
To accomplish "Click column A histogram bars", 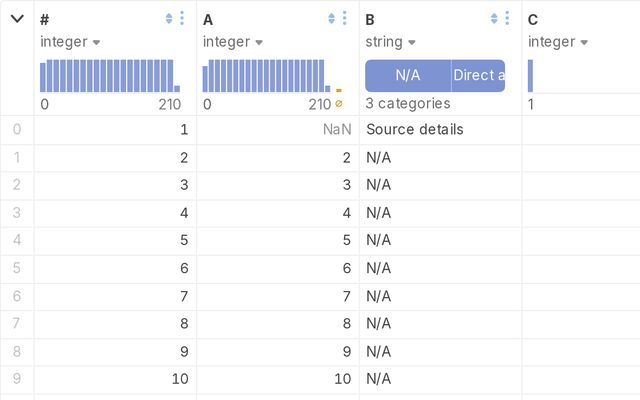I will [267, 76].
